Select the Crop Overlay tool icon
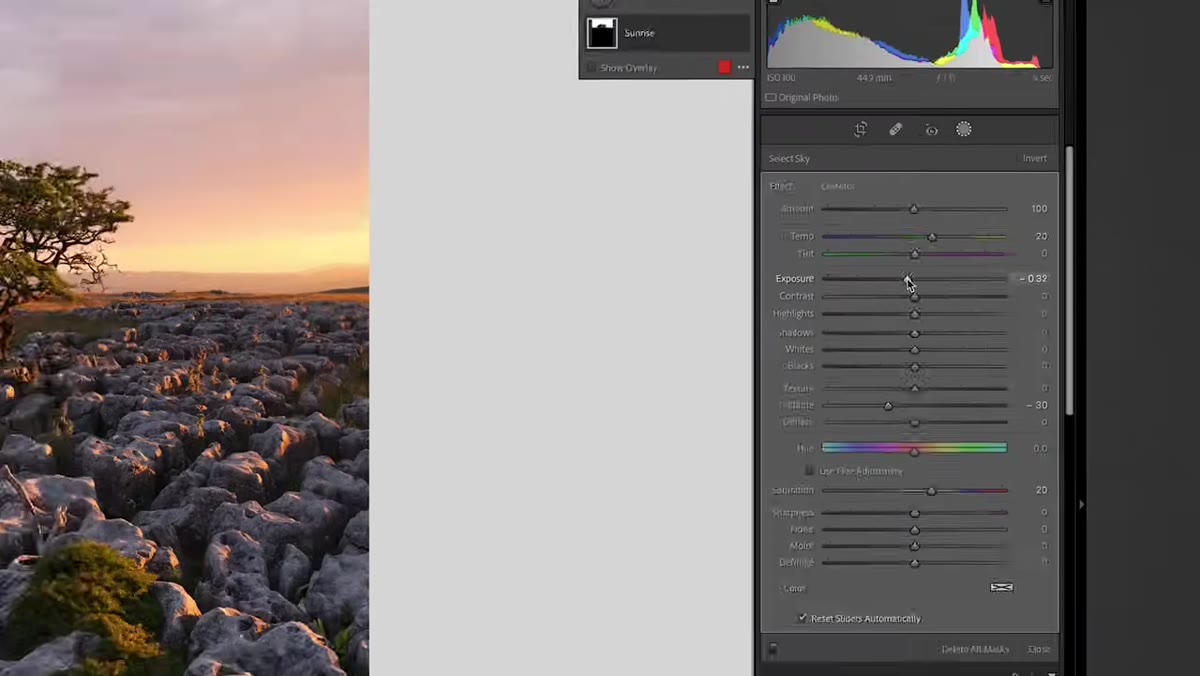Image resolution: width=1200 pixels, height=676 pixels. 860,129
